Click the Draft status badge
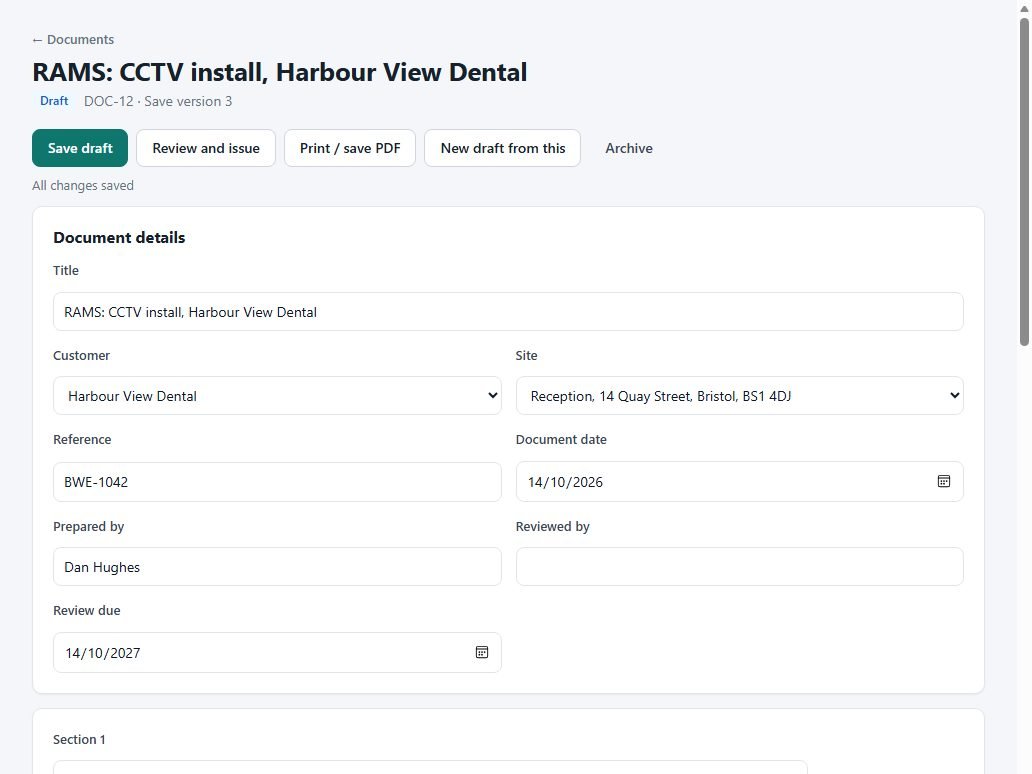Viewport: 1032px width, 774px height. pos(54,101)
